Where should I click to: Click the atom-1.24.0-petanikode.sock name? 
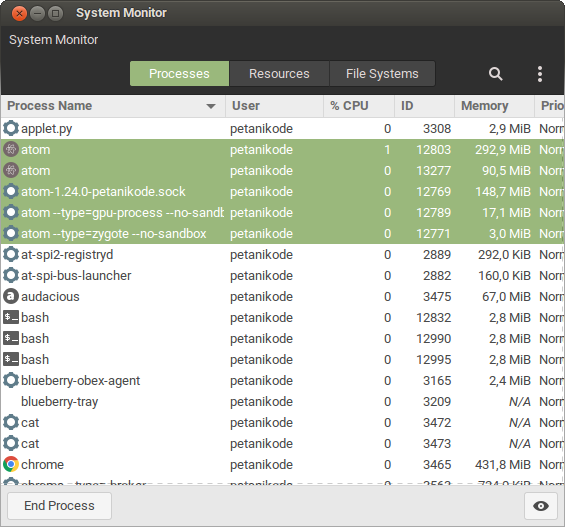pos(103,192)
